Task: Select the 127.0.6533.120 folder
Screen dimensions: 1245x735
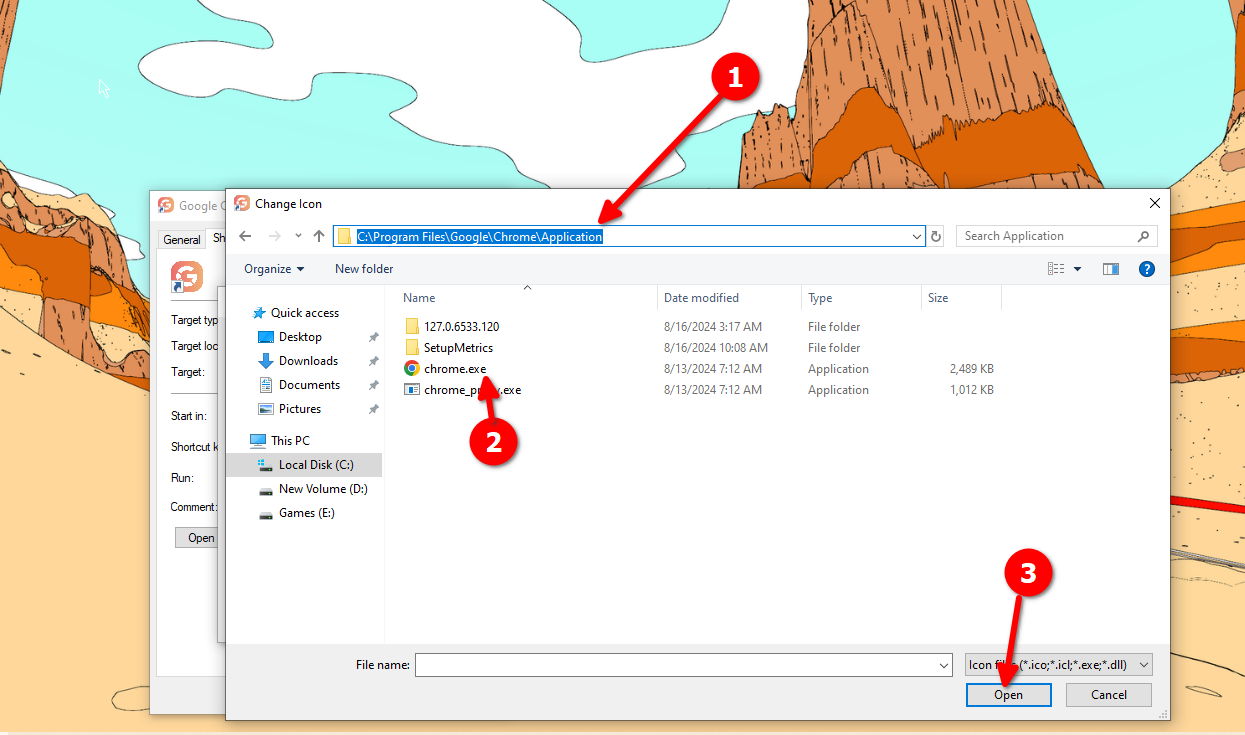Action: pyautogui.click(x=461, y=327)
